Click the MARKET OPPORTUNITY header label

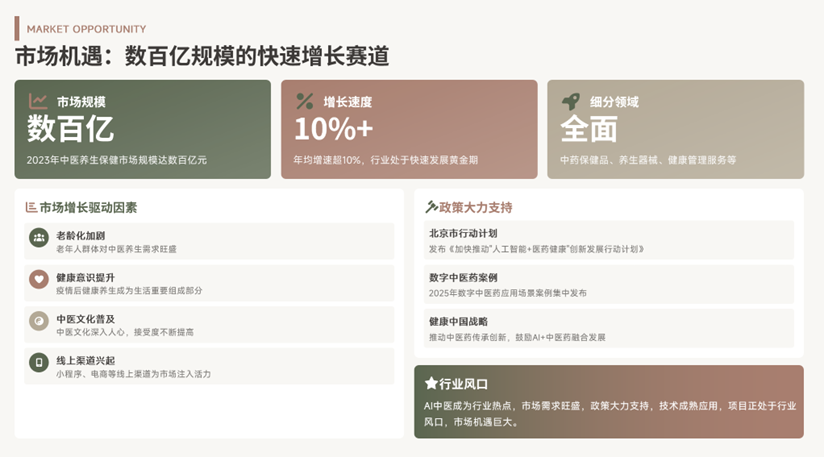click(86, 29)
